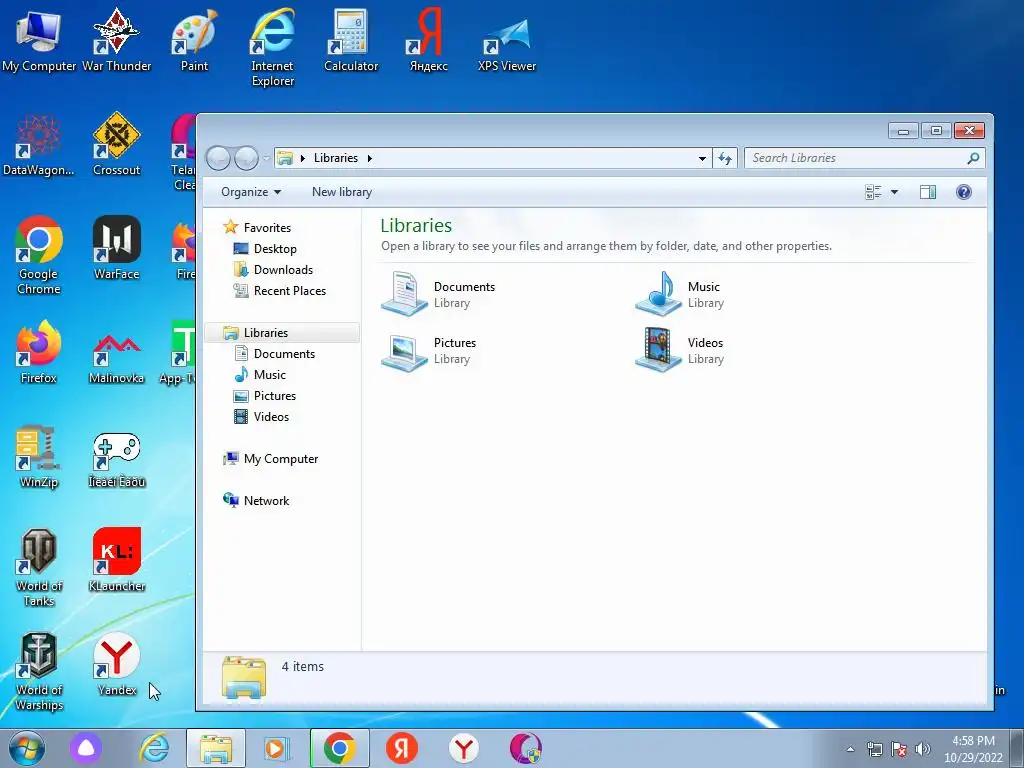This screenshot has width=1024, height=768.
Task: Open the WinZip desktop shortcut
Action: pos(39,457)
